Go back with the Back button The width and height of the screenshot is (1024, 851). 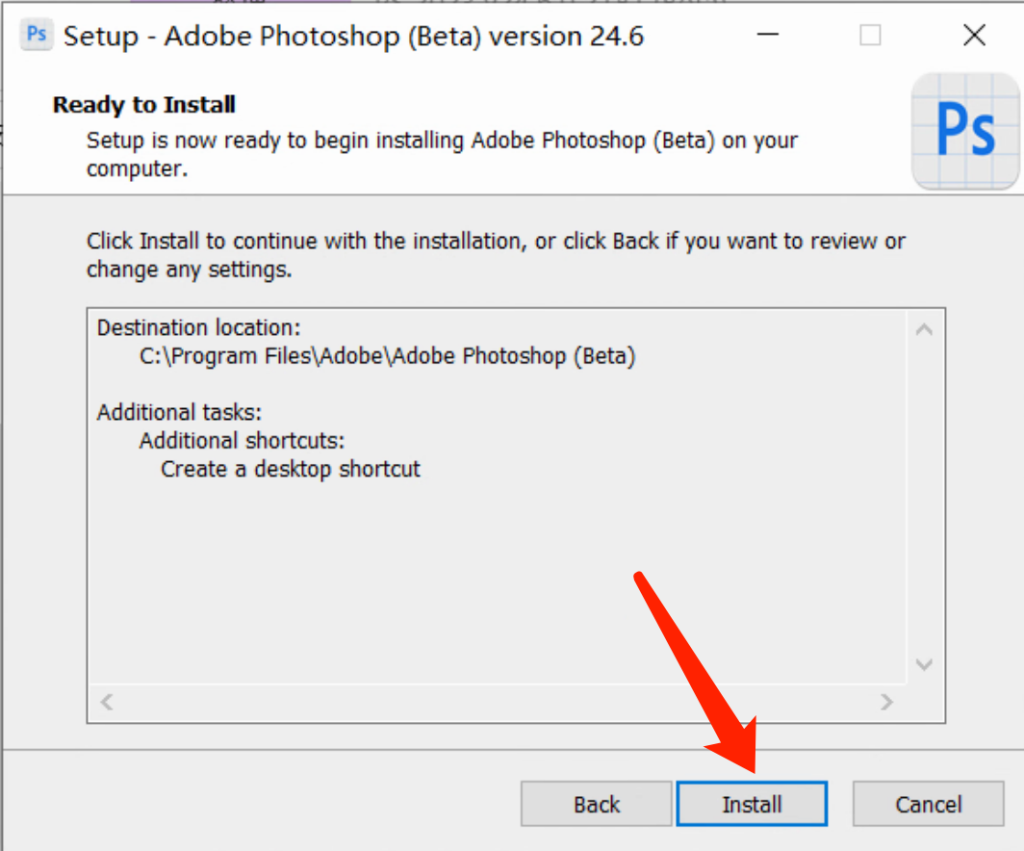pos(596,804)
